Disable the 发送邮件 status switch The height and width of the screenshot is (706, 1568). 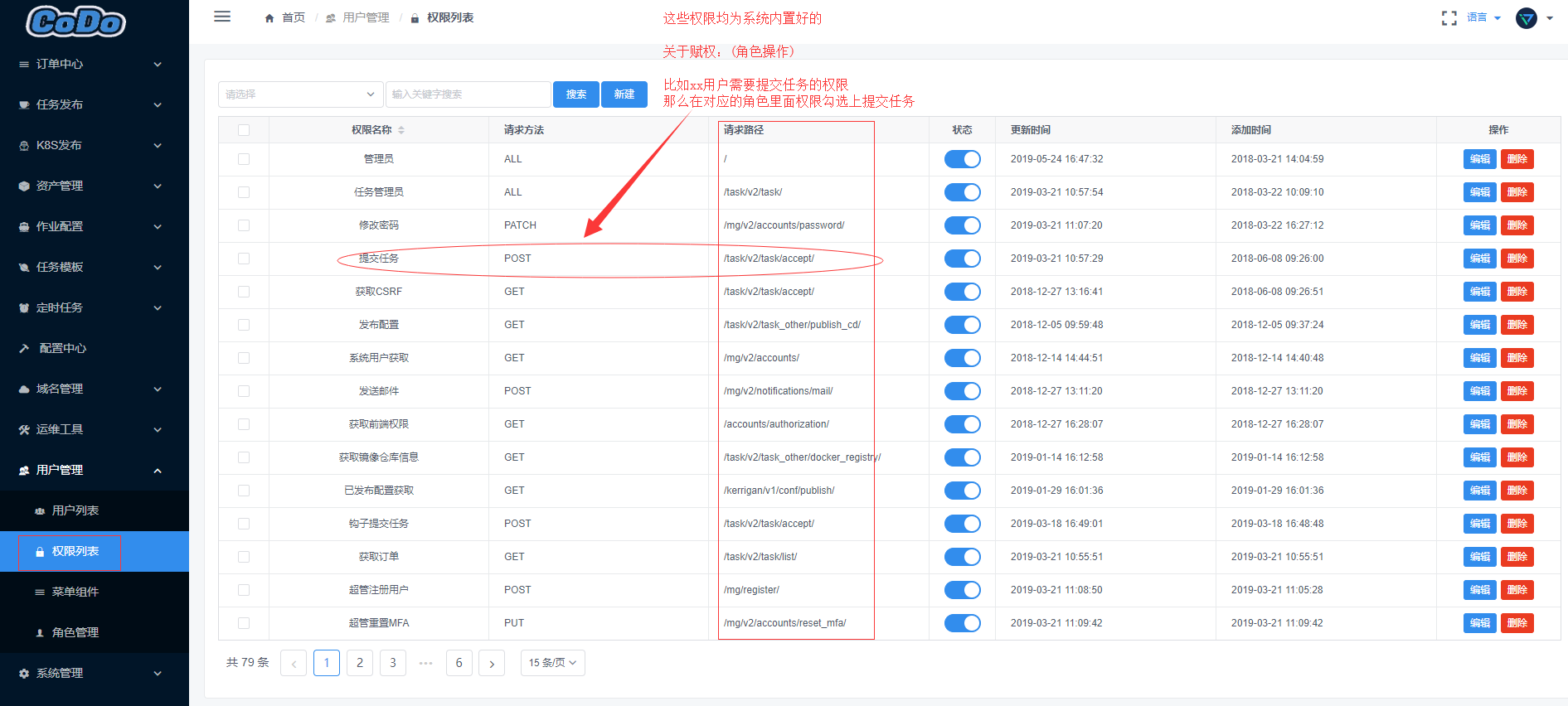[962, 391]
